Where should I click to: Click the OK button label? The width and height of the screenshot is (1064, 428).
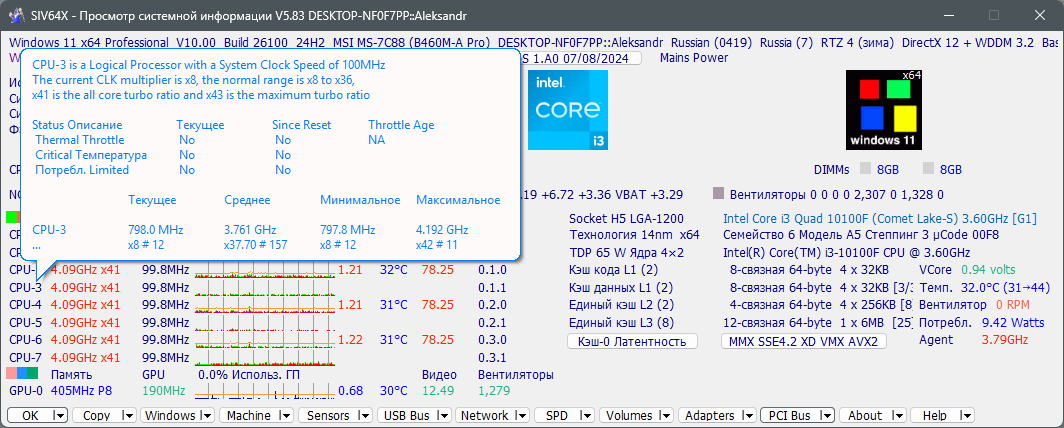31,416
